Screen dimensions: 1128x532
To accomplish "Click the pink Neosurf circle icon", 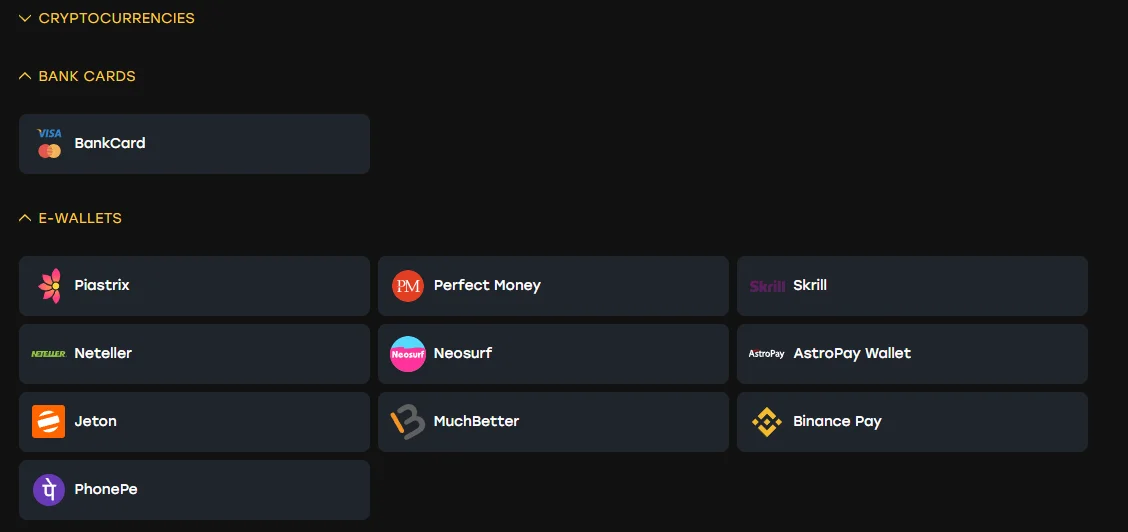I will (408, 354).
